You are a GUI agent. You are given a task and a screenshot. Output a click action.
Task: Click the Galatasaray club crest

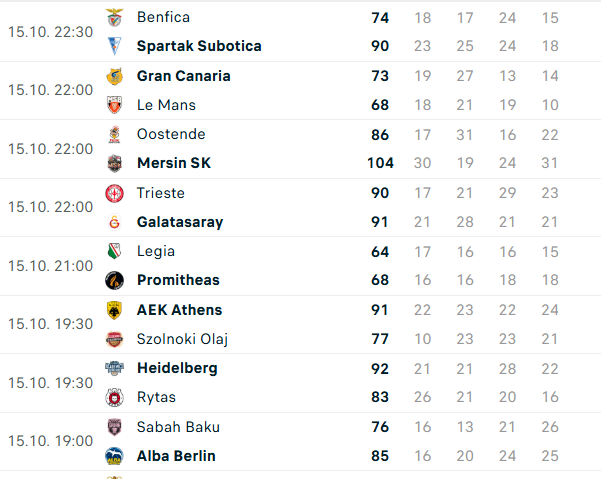coord(115,222)
